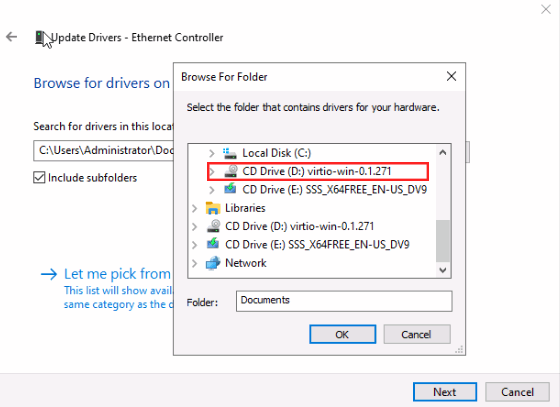Click the folder tree scrollbar up arrow
This screenshot has width=560, height=407.
coord(443,152)
